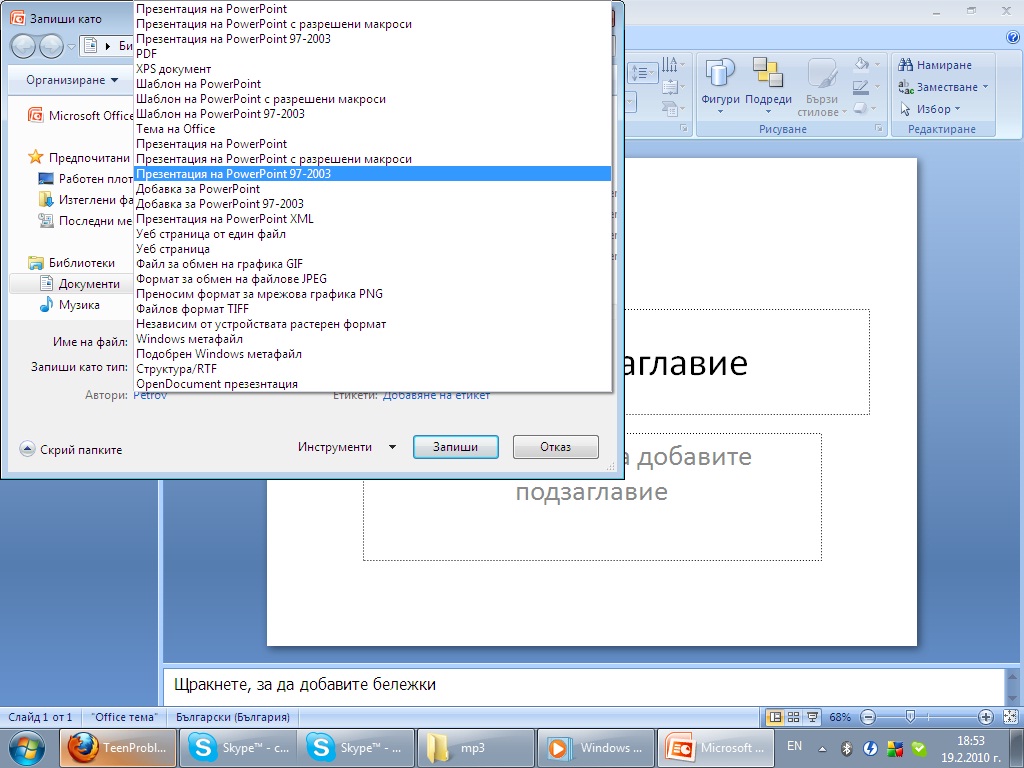1024x768 pixels.
Task: Choose XPS документ as the save type
Action: coord(372,69)
